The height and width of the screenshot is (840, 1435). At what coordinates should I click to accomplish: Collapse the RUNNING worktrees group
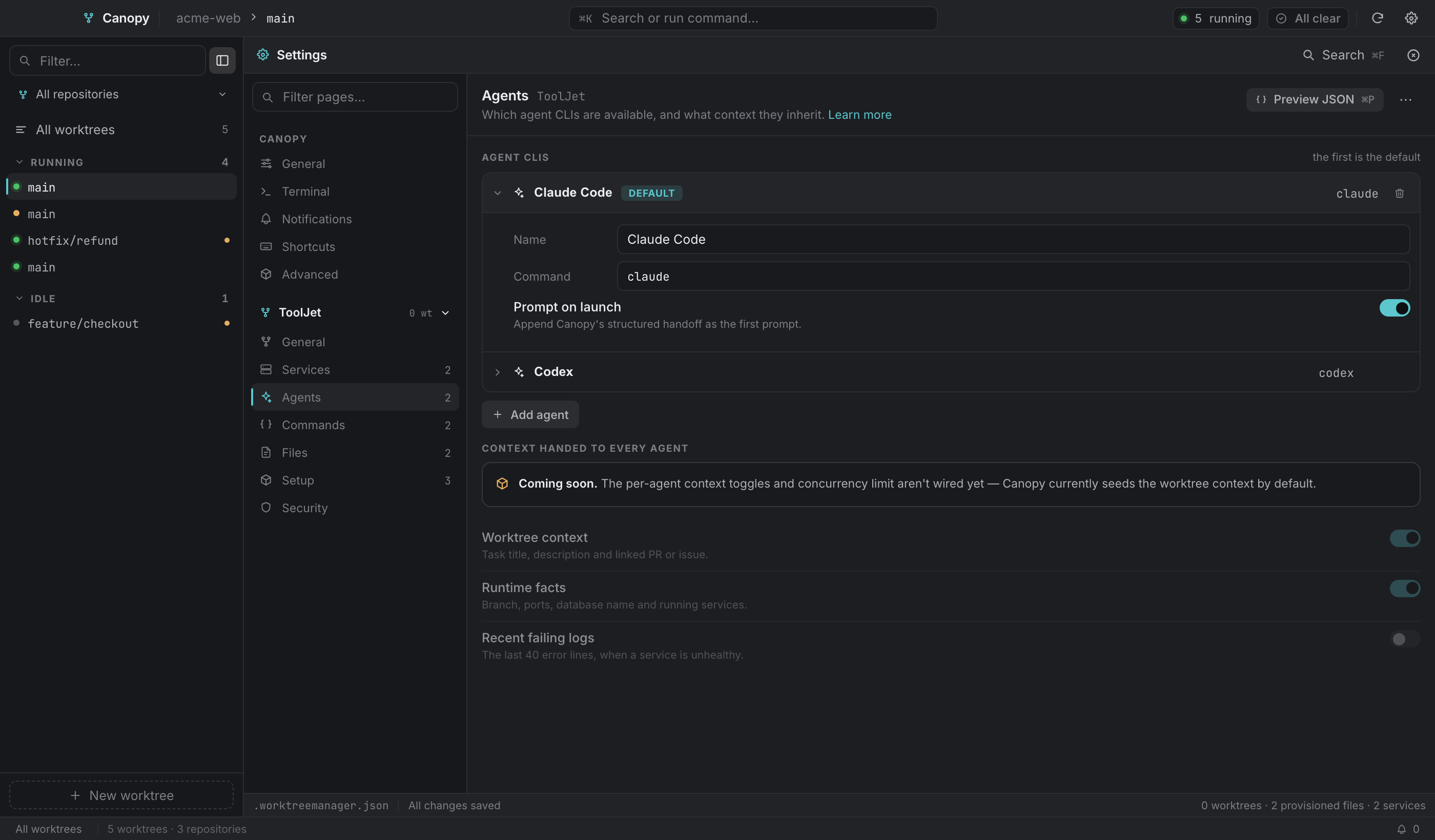(x=19, y=162)
